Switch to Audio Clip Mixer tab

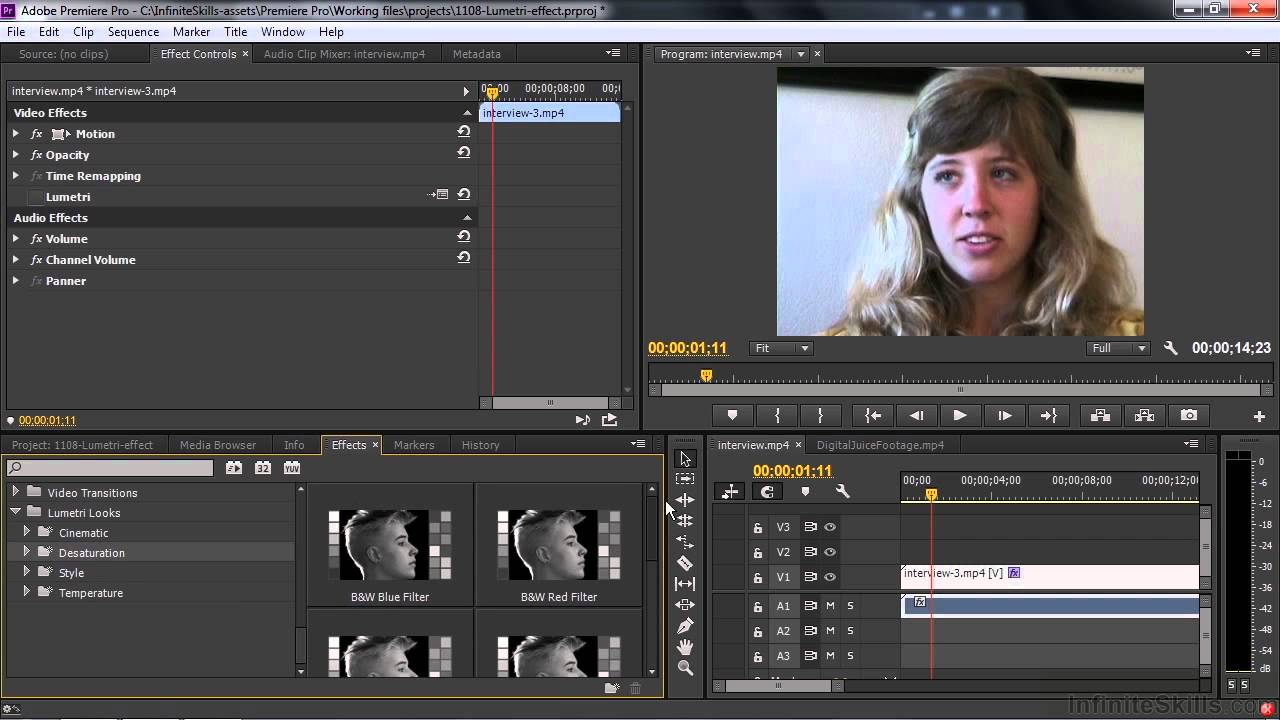pyautogui.click(x=344, y=54)
